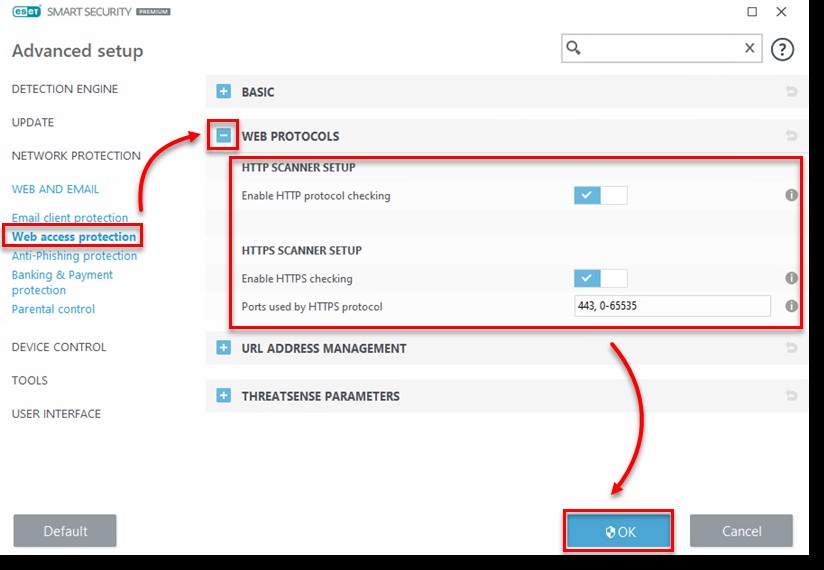Click the Ports used by HTTPS protocol field
Viewport: 824px width, 570px height.
(672, 306)
